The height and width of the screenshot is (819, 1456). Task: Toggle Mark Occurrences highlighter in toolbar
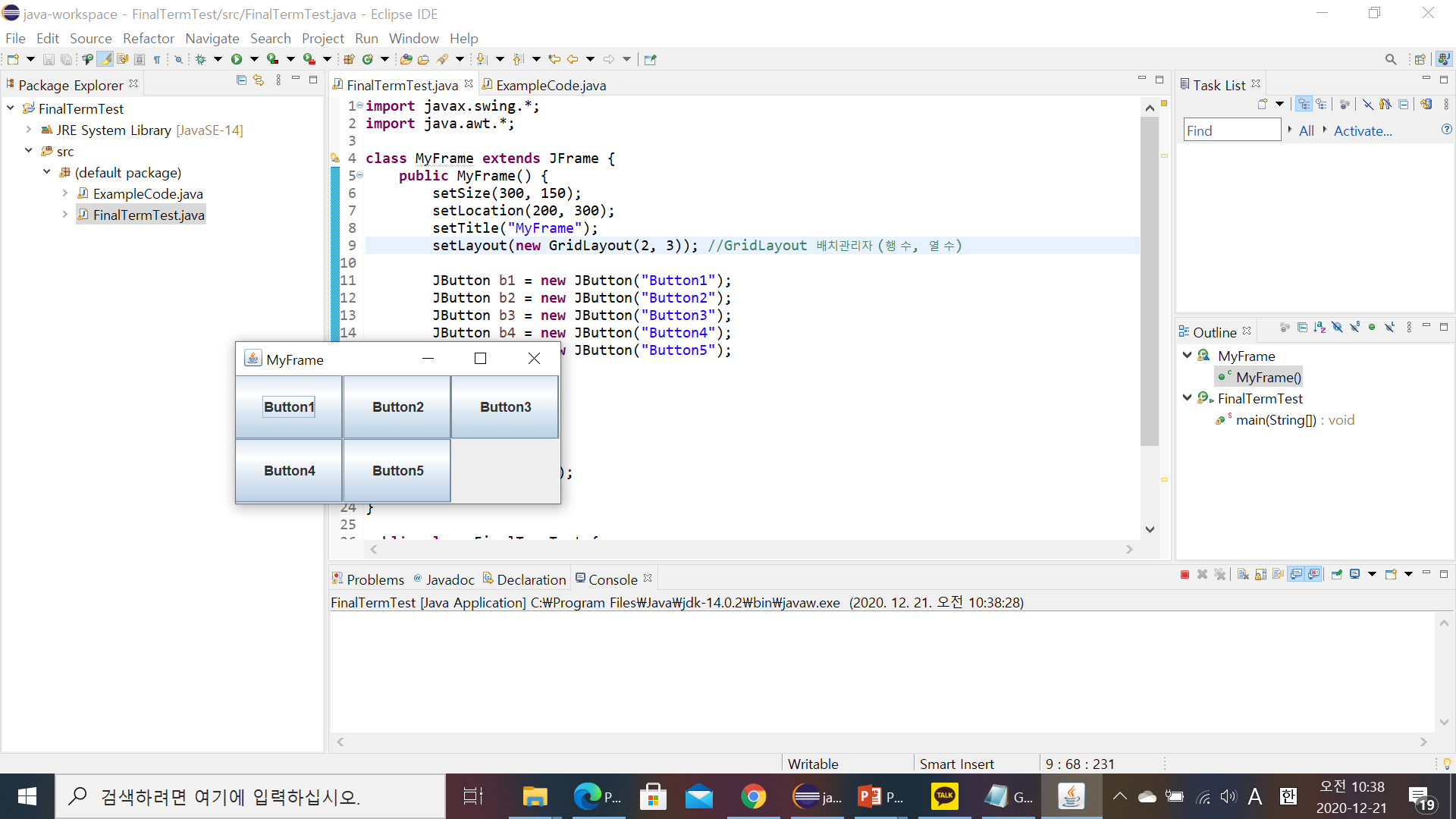105,59
